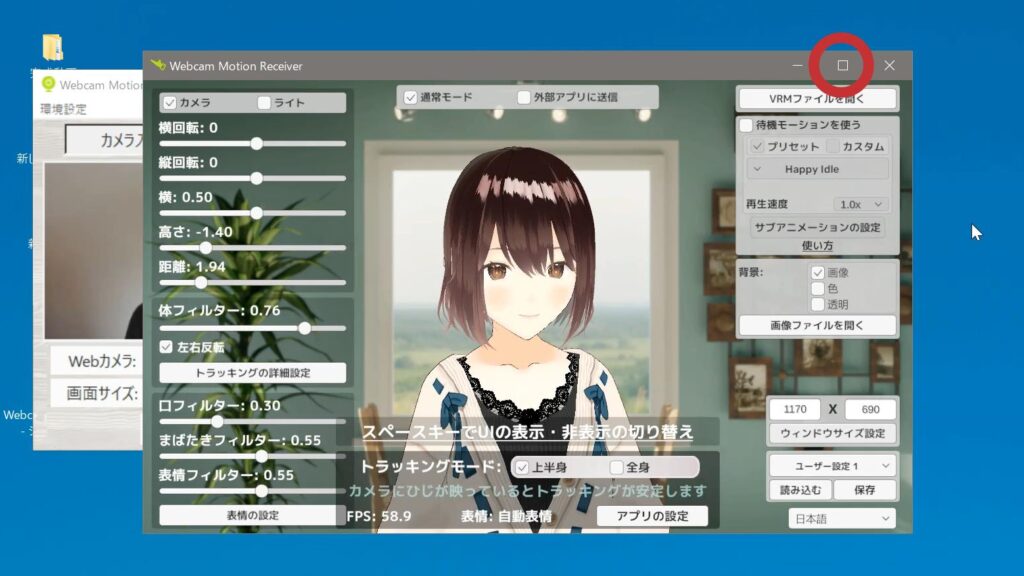Click the 体フィルター slider handle

304,328
